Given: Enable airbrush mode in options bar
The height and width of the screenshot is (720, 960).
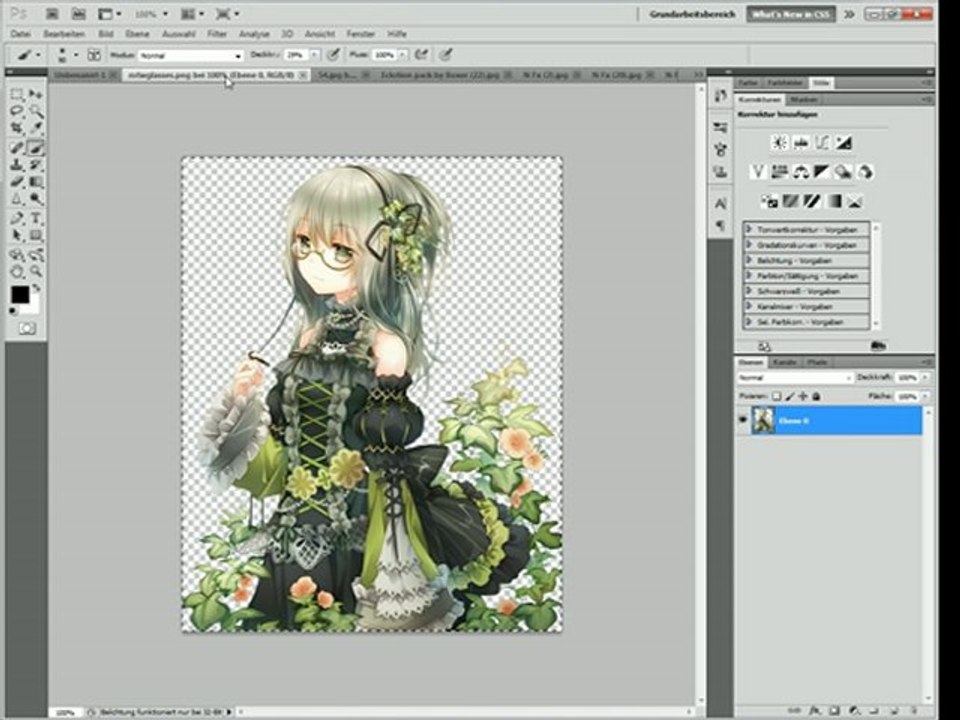Looking at the screenshot, I should [x=421, y=55].
